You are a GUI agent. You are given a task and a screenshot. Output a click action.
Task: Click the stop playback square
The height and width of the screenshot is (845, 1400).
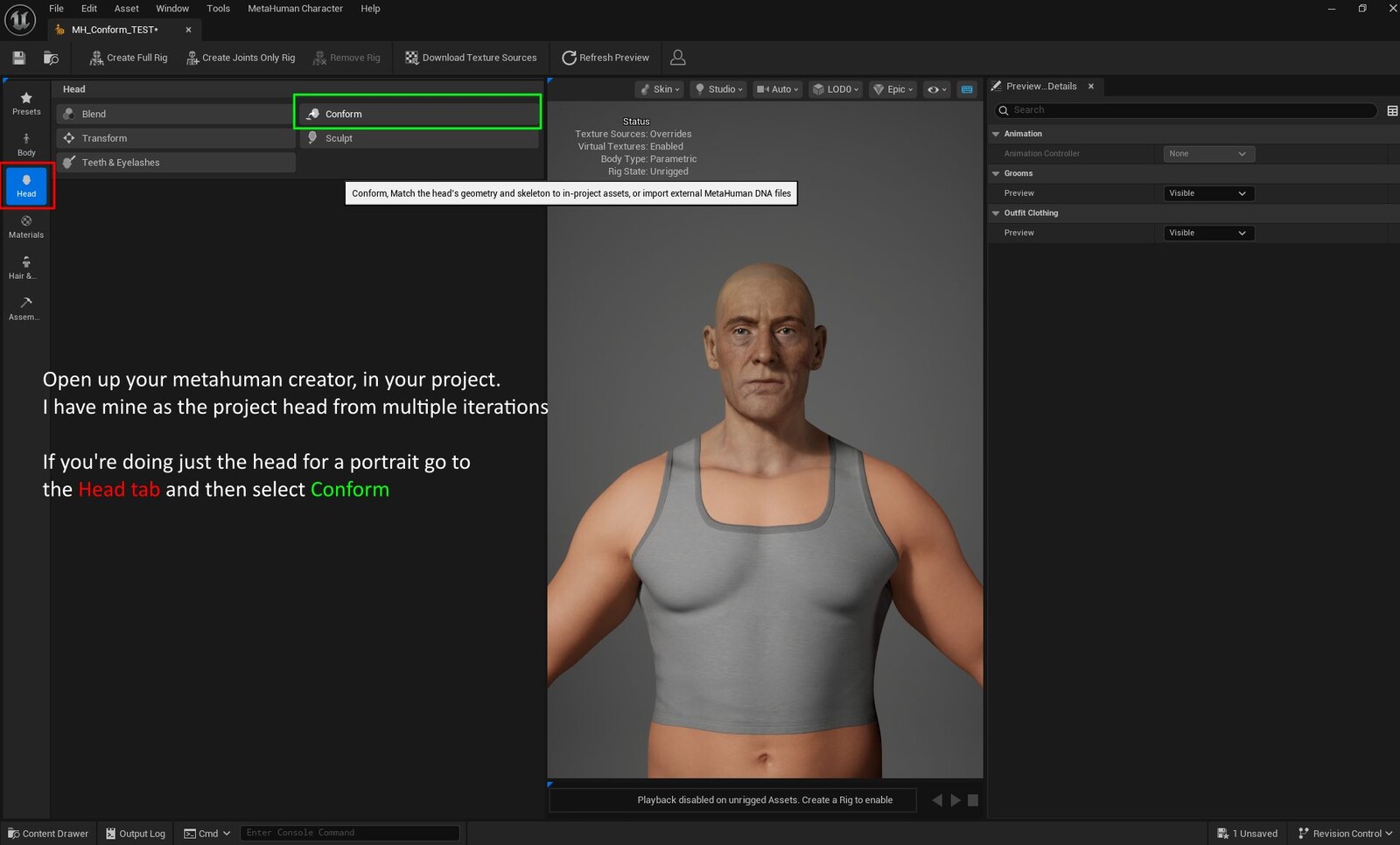coord(973,800)
